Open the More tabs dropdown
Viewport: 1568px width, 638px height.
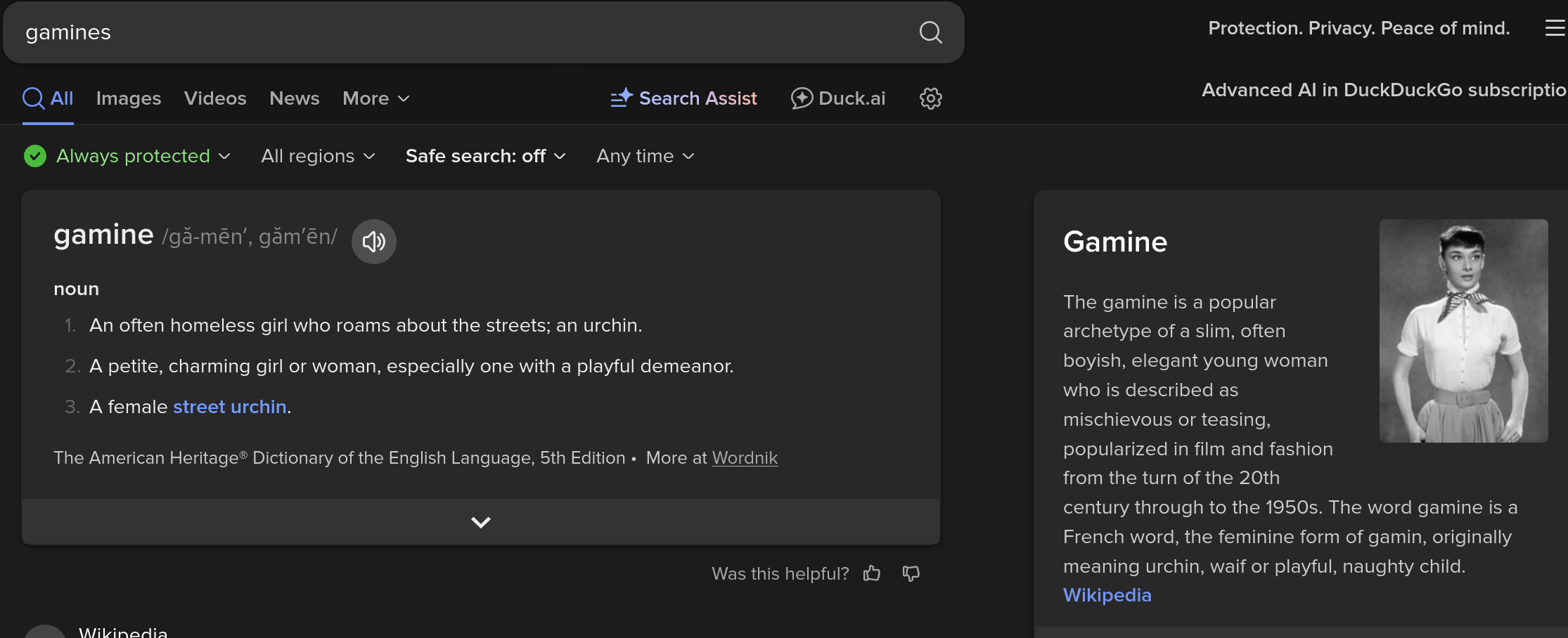click(376, 98)
